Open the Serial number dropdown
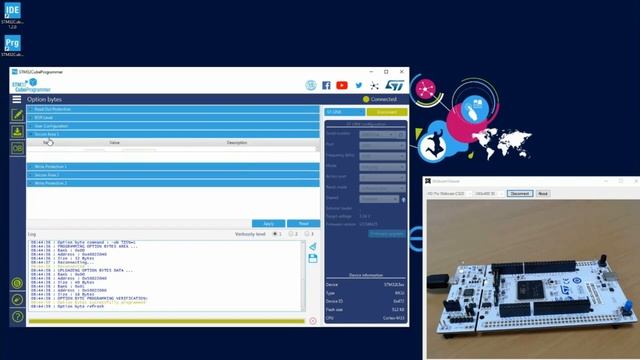The width and height of the screenshot is (640, 360). pyautogui.click(x=378, y=134)
